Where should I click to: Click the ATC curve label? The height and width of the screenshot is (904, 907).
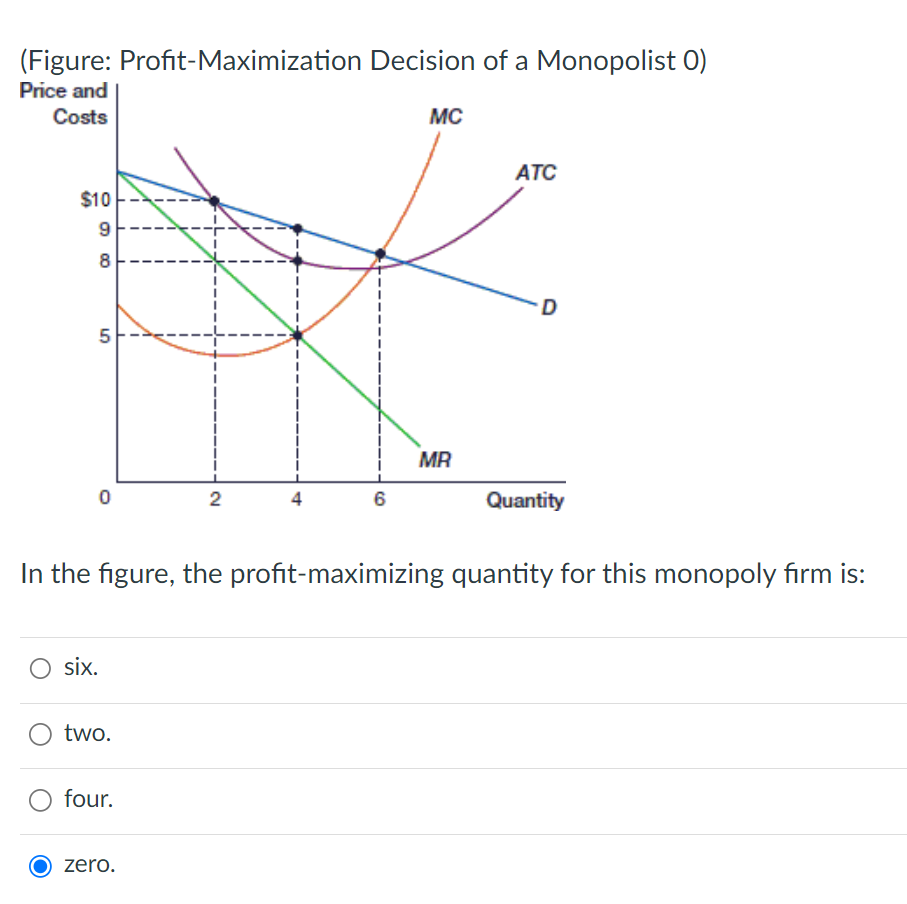[536, 173]
